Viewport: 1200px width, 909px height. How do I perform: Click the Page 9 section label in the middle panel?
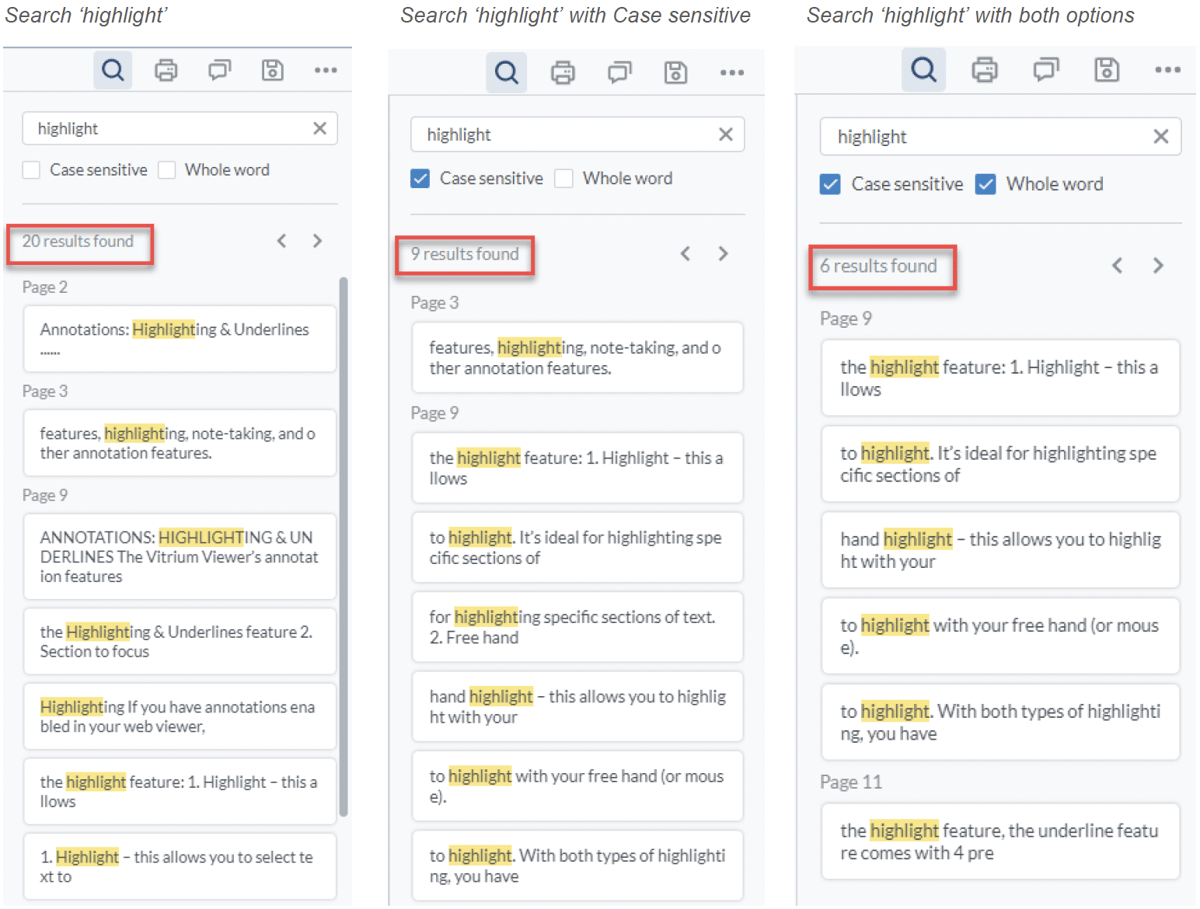(435, 413)
